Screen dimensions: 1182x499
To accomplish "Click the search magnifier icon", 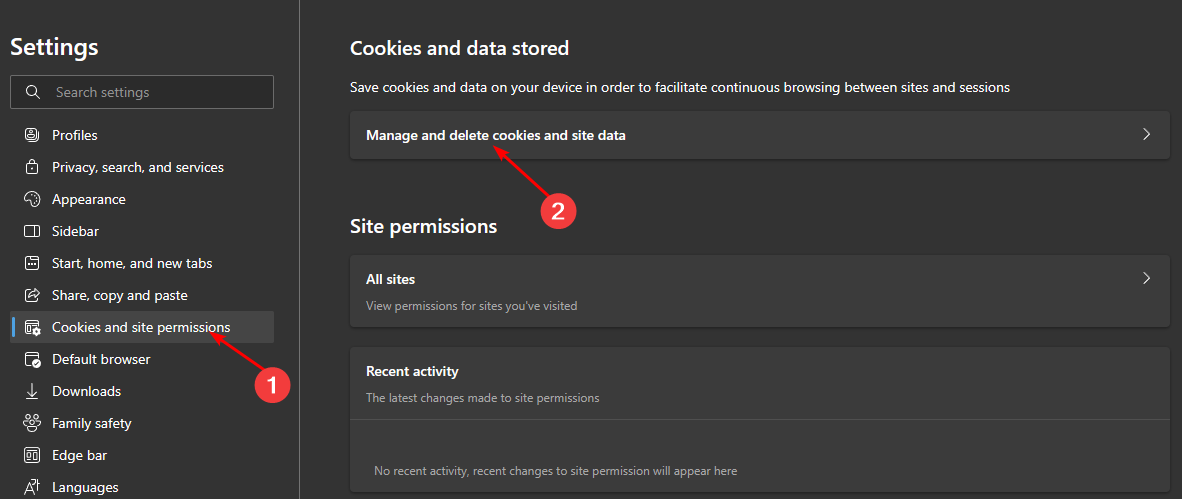I will coord(33,92).
